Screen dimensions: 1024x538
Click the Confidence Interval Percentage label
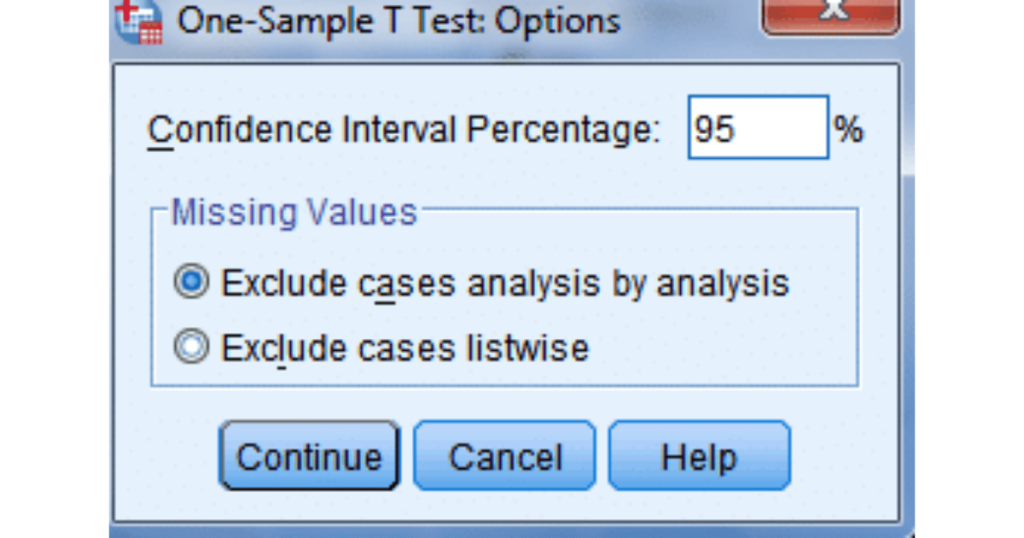point(404,130)
